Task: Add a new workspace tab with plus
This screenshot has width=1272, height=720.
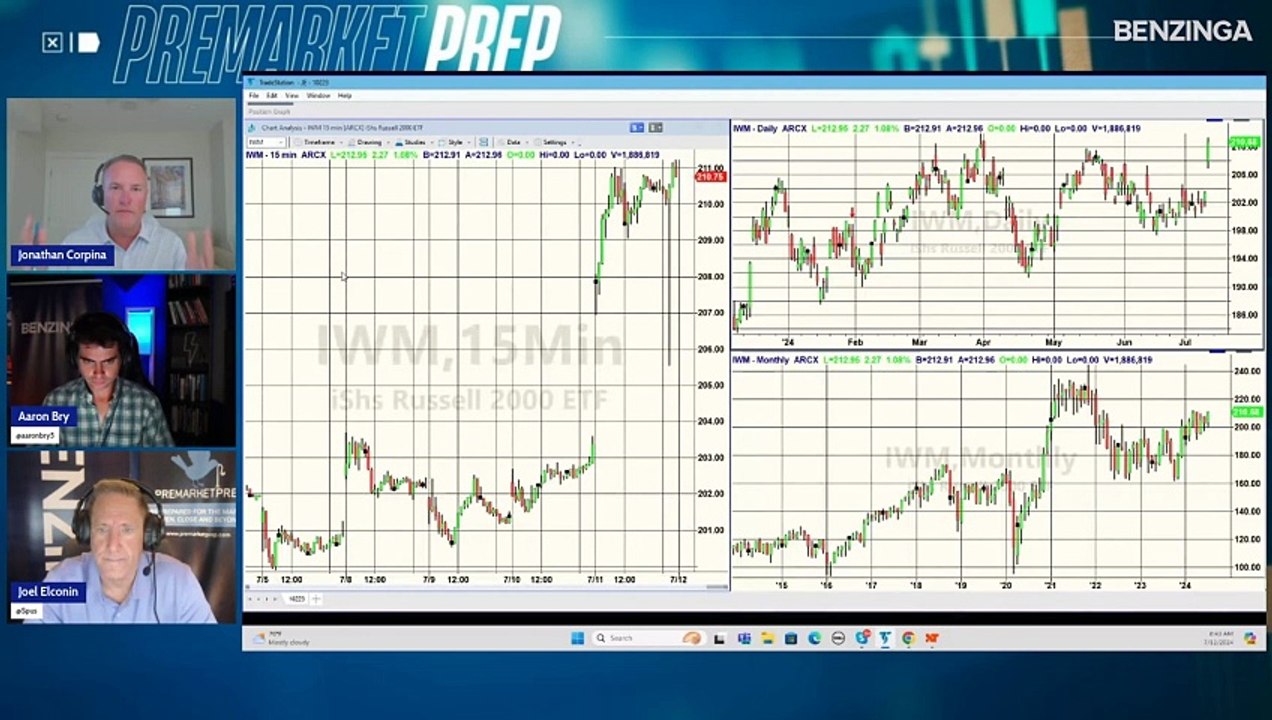Action: click(x=316, y=598)
